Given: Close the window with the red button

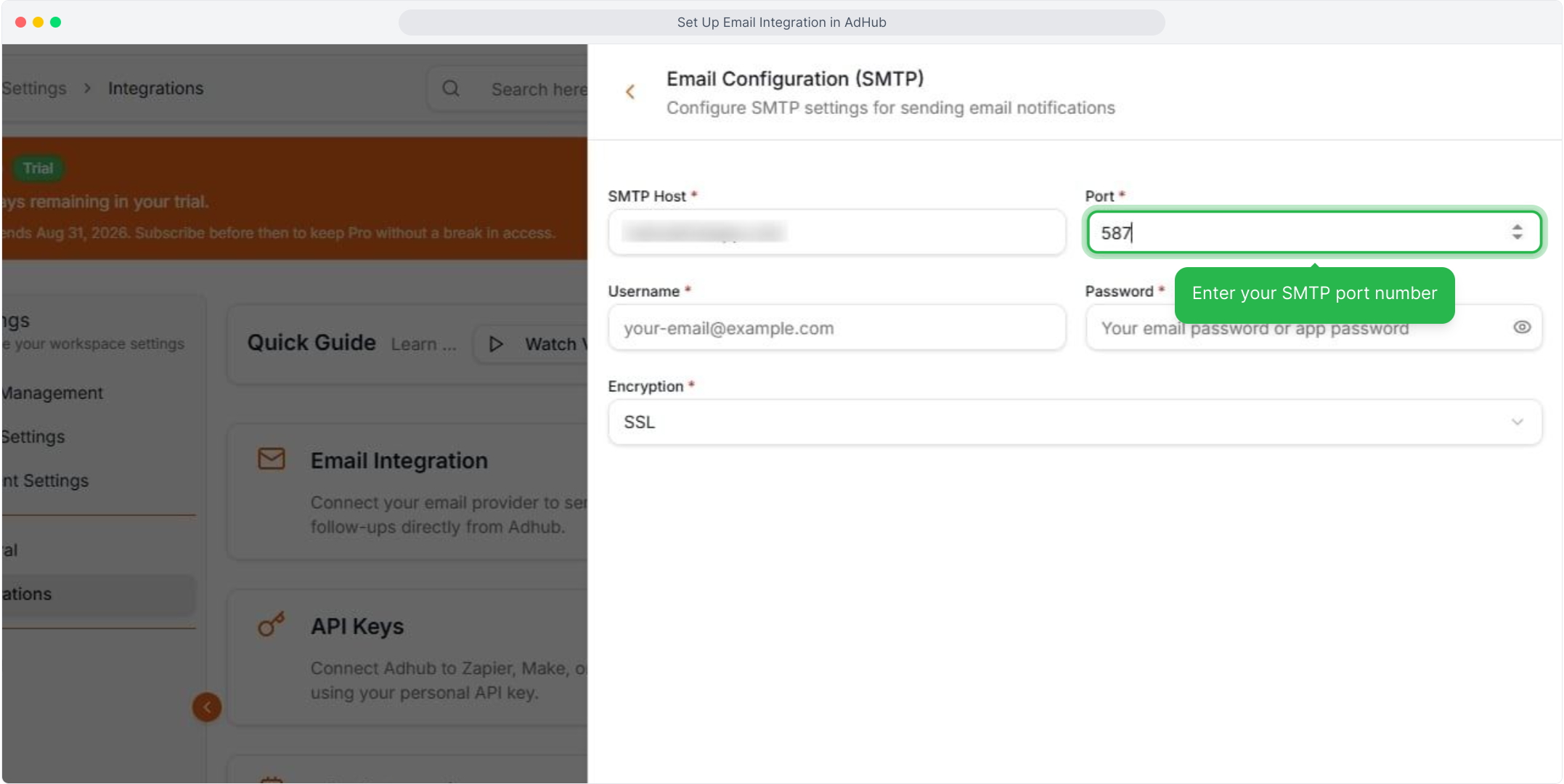Looking at the screenshot, I should pyautogui.click(x=20, y=23).
